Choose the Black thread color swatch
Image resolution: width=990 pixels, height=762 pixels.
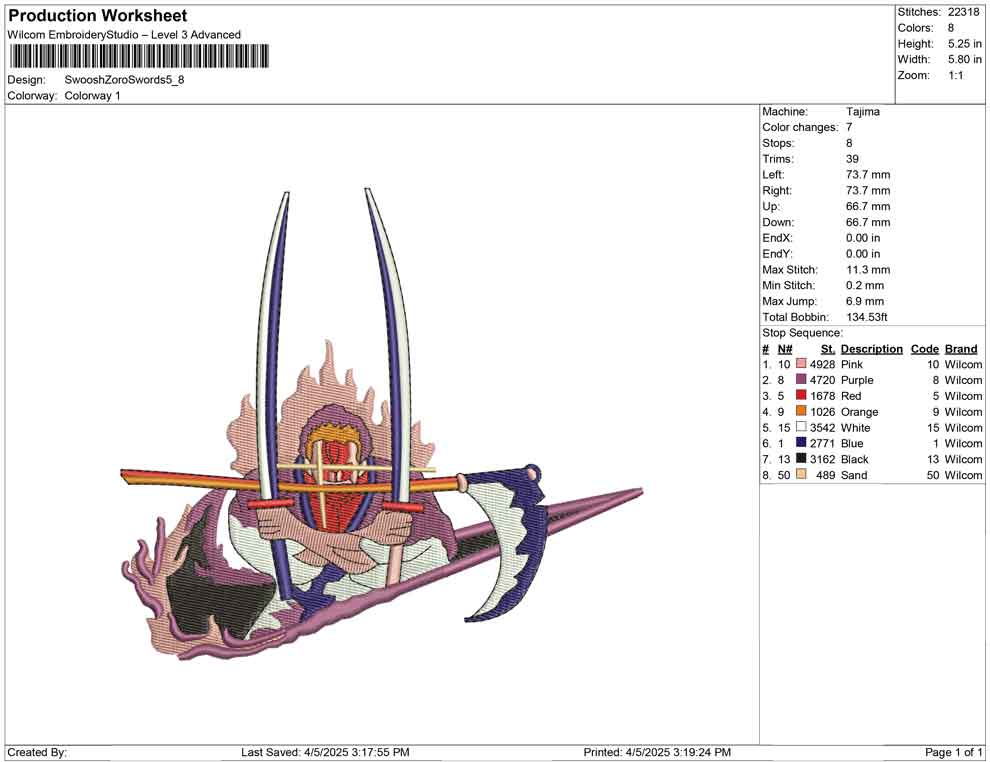pos(801,459)
